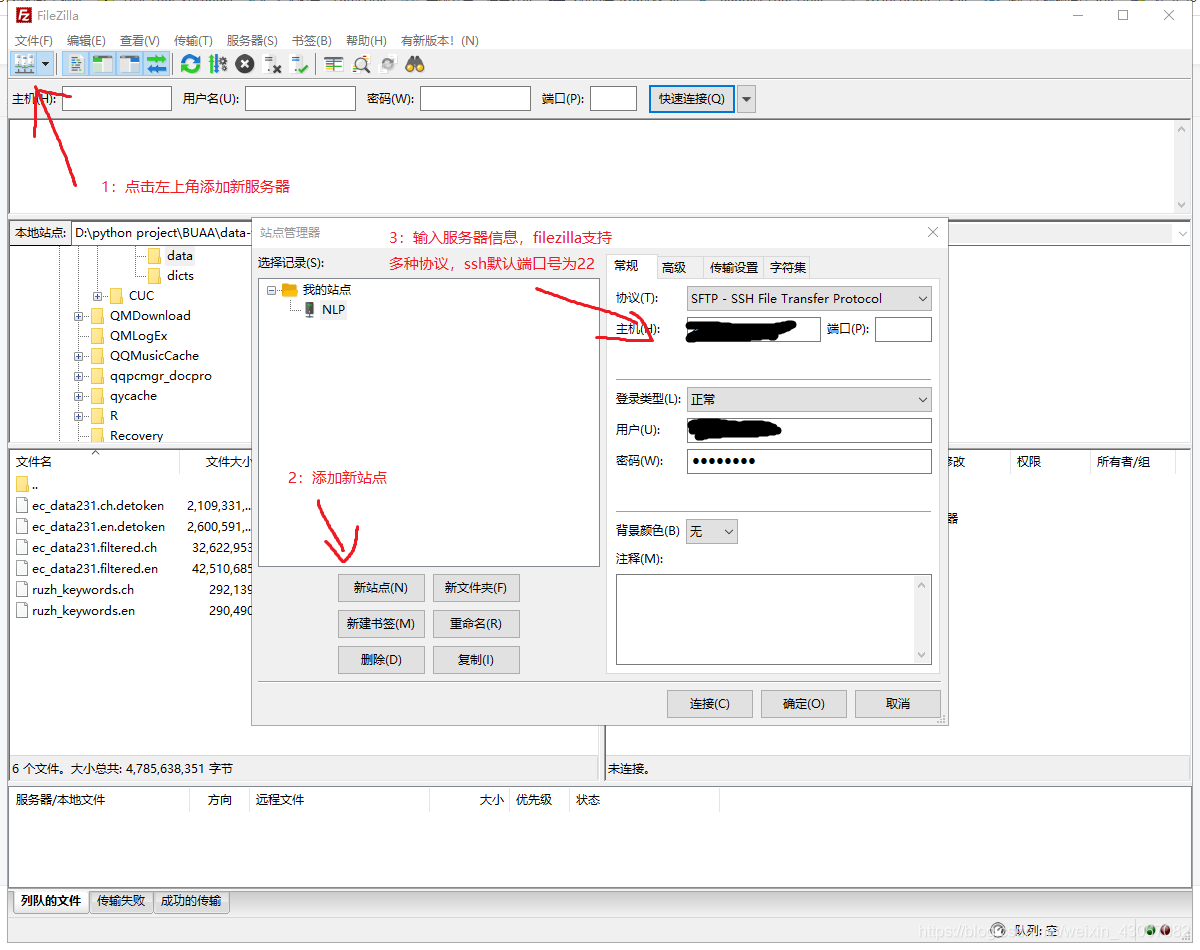Click the cancel current operation icon

coord(245,64)
